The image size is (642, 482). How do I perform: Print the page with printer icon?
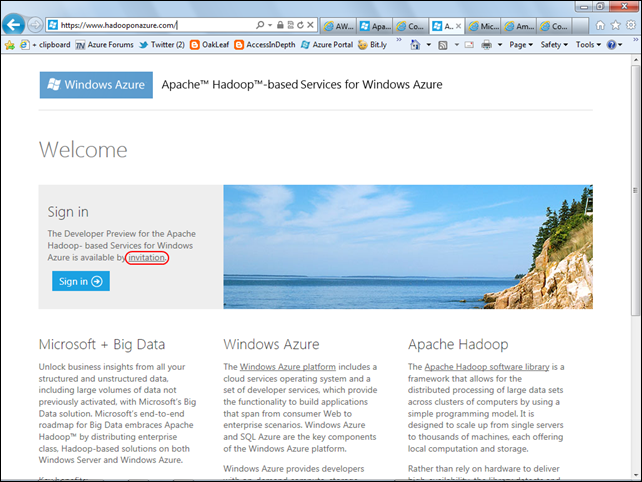(x=486, y=45)
